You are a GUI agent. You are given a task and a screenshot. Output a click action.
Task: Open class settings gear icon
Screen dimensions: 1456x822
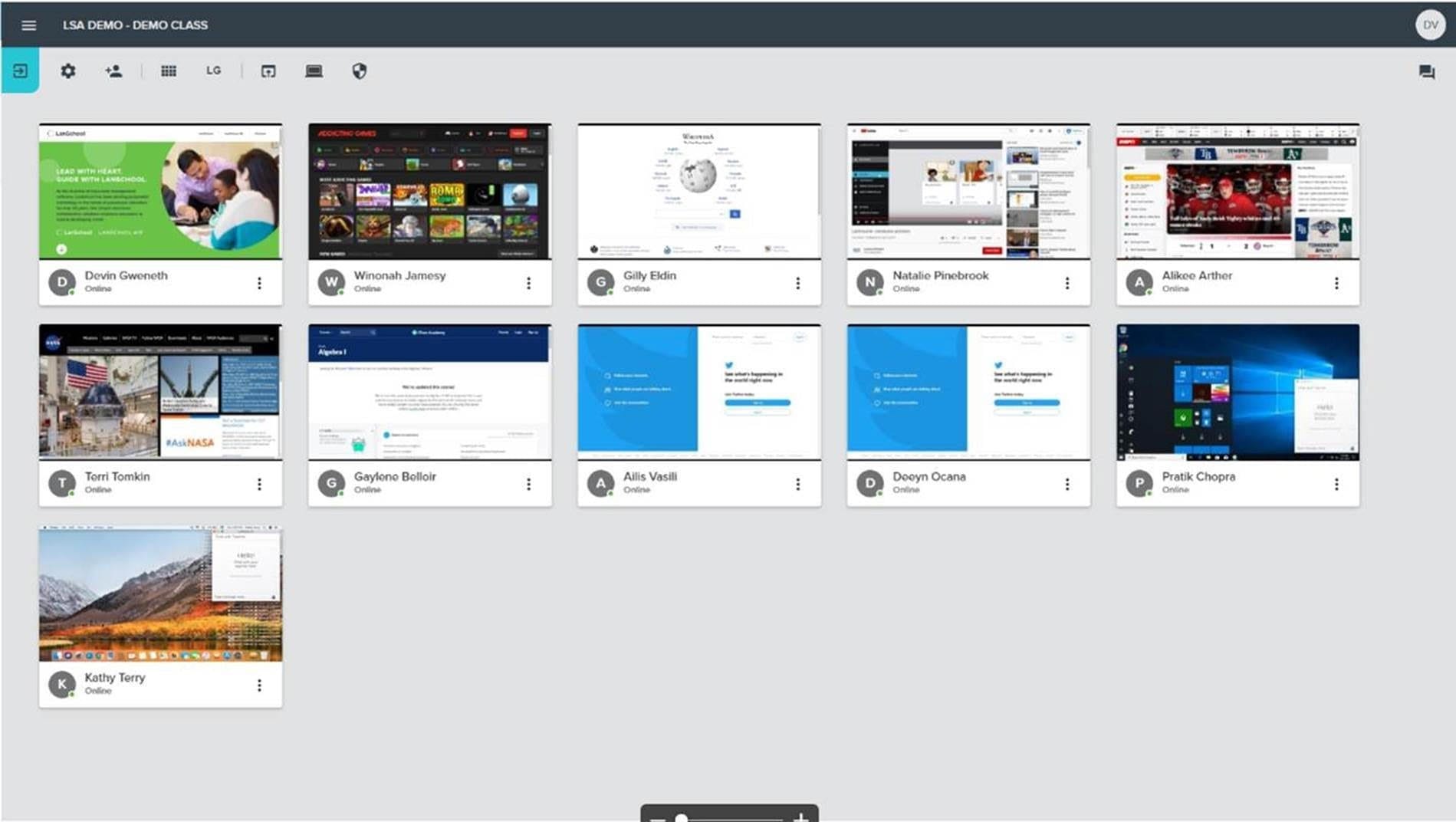[68, 71]
